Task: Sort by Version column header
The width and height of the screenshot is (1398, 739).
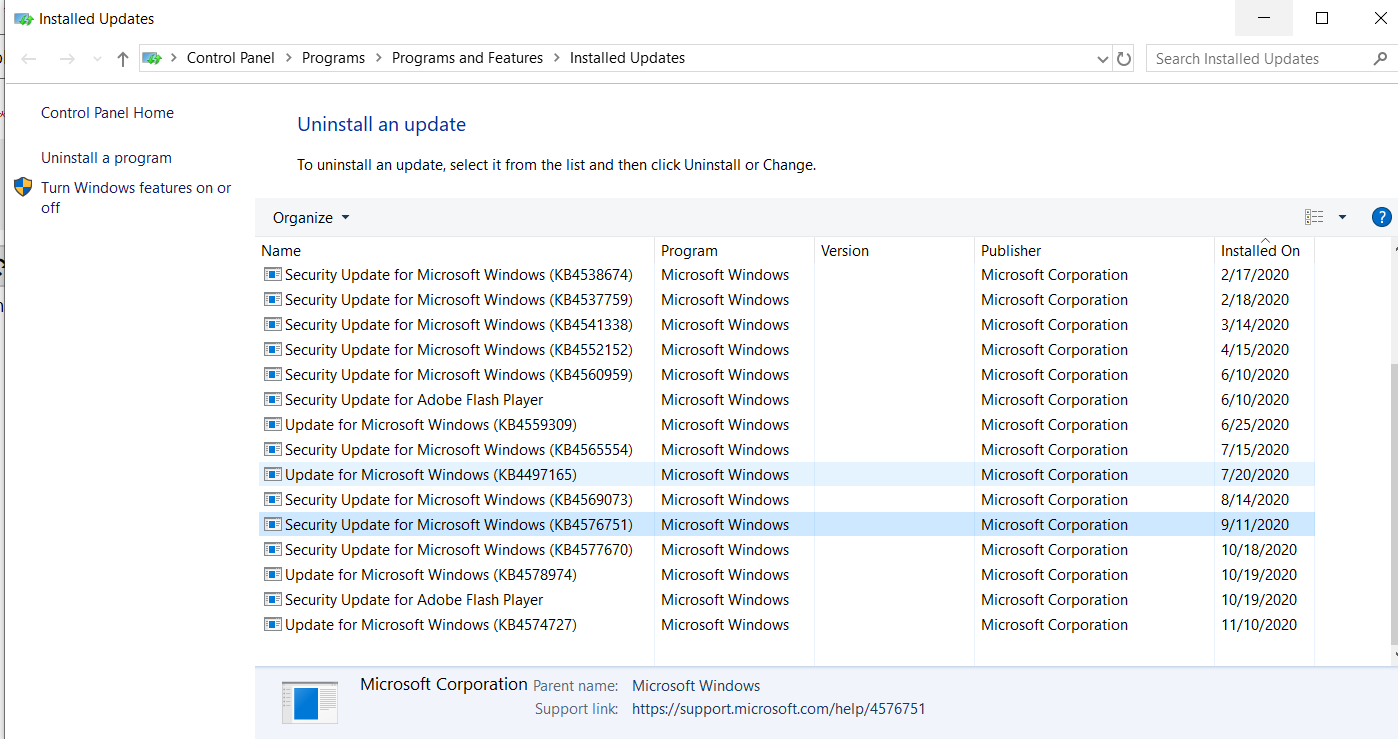Action: pyautogui.click(x=894, y=251)
